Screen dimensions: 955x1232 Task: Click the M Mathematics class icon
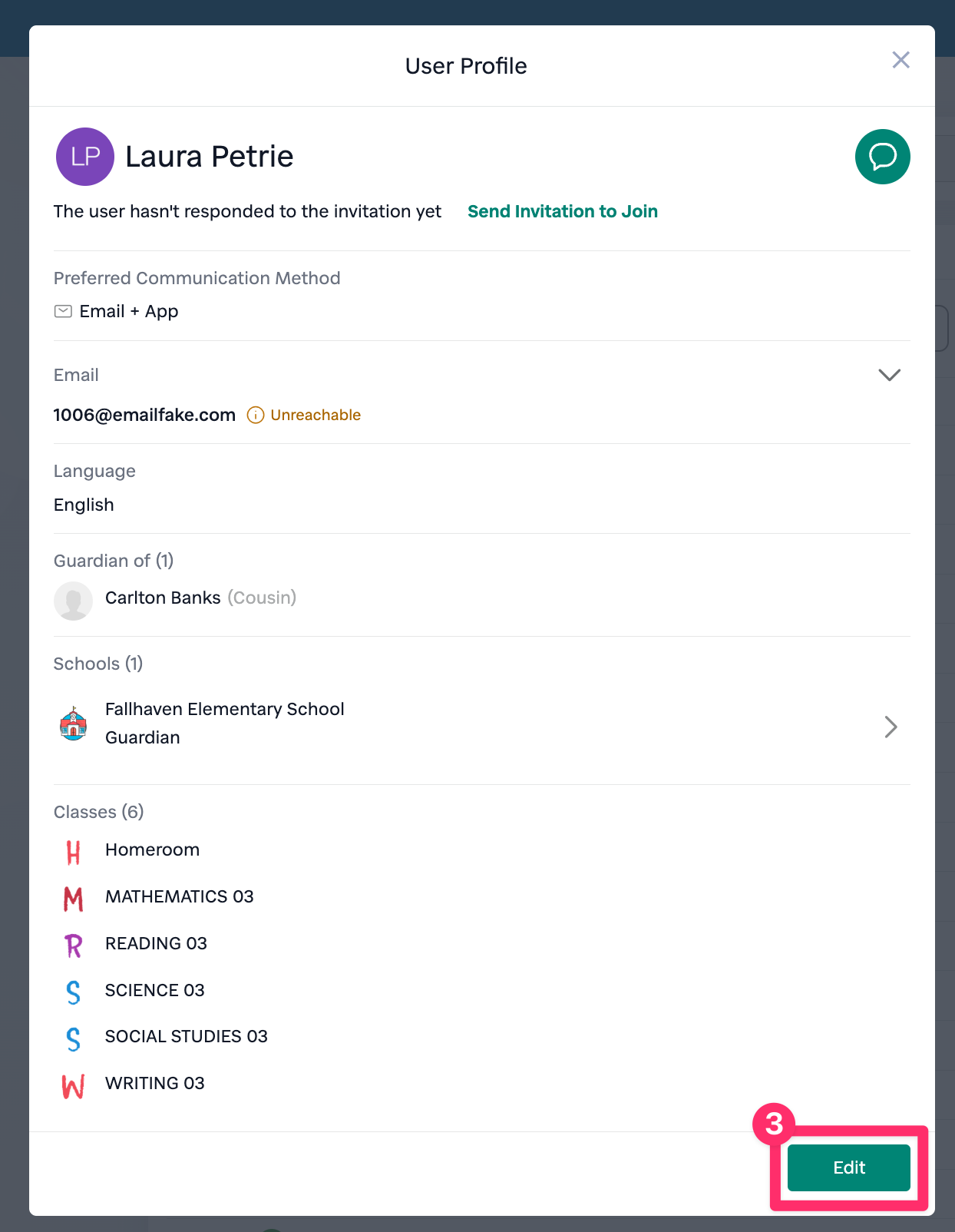click(74, 898)
